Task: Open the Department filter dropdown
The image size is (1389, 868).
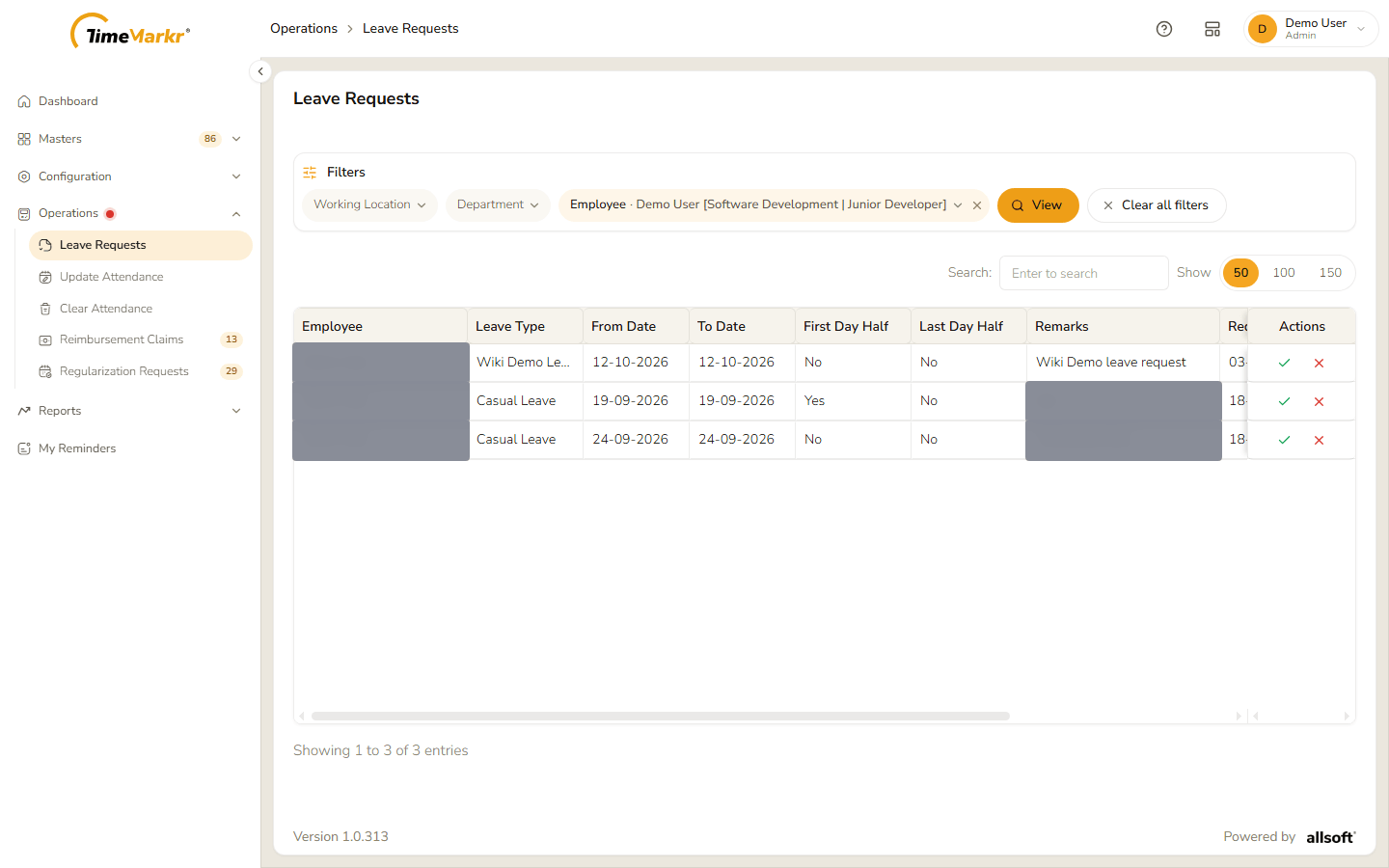Action: click(x=498, y=204)
